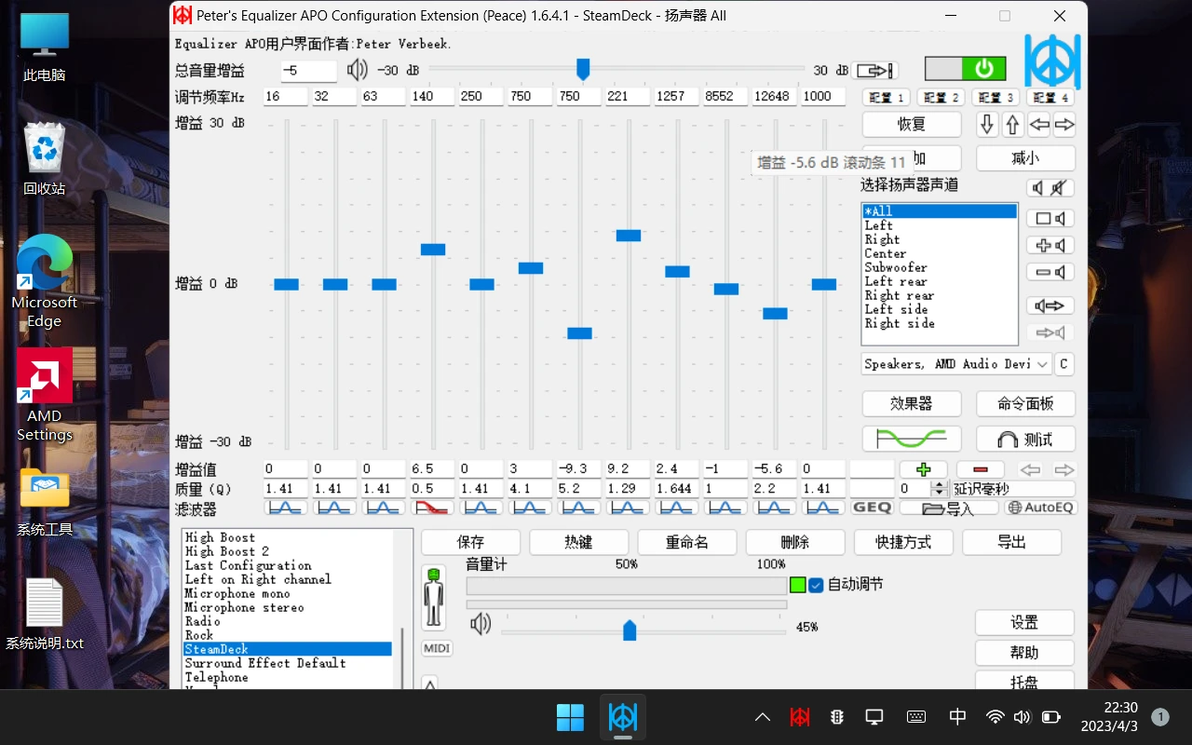This screenshot has height=745, width=1192.
Task: Click the 重命名 rename button
Action: 687,542
